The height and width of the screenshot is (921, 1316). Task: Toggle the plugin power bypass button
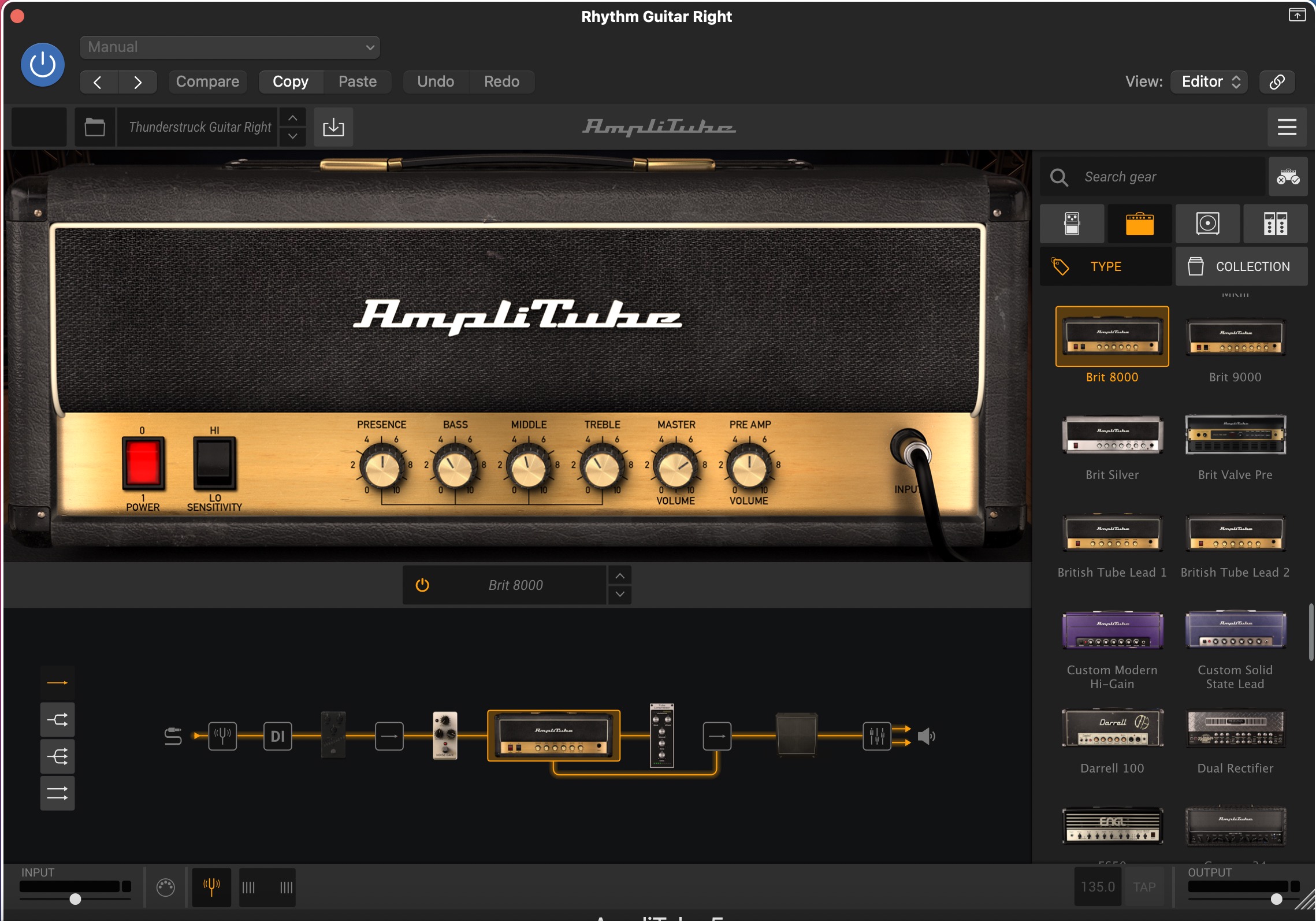tap(43, 65)
